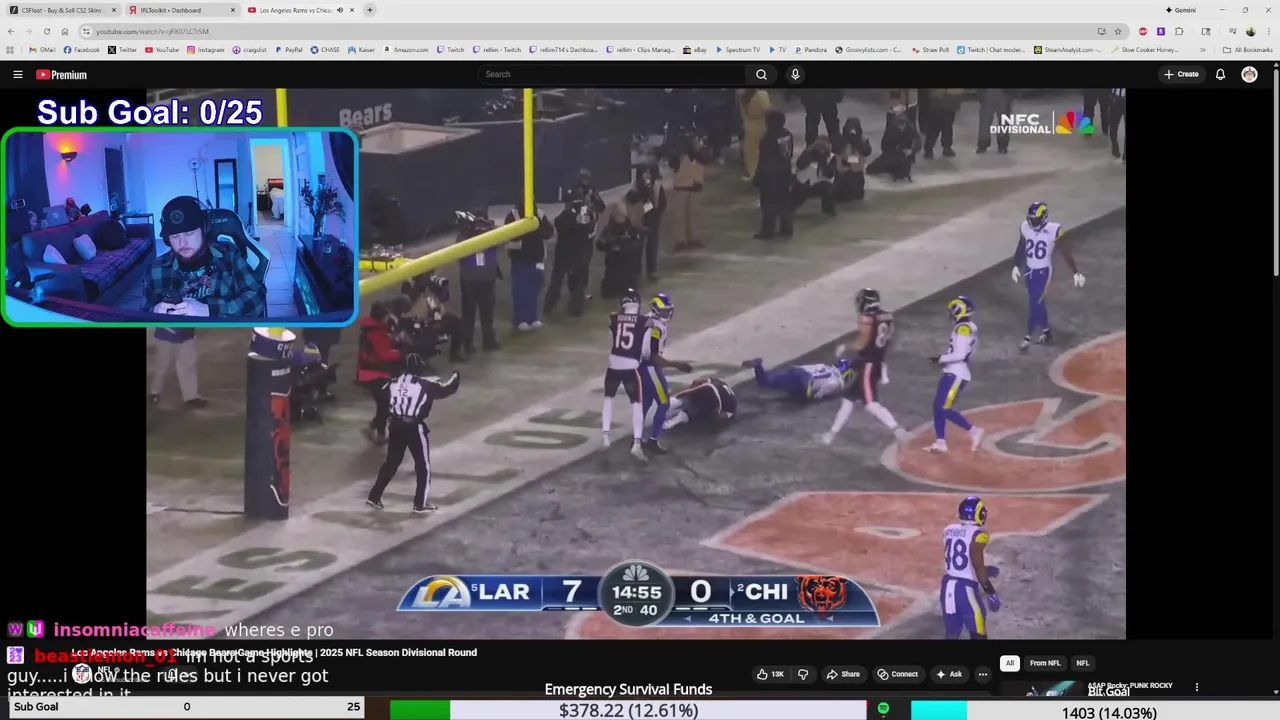The height and width of the screenshot is (720, 1280).
Task: Bookmark this page with star icon
Action: pos(1118,31)
